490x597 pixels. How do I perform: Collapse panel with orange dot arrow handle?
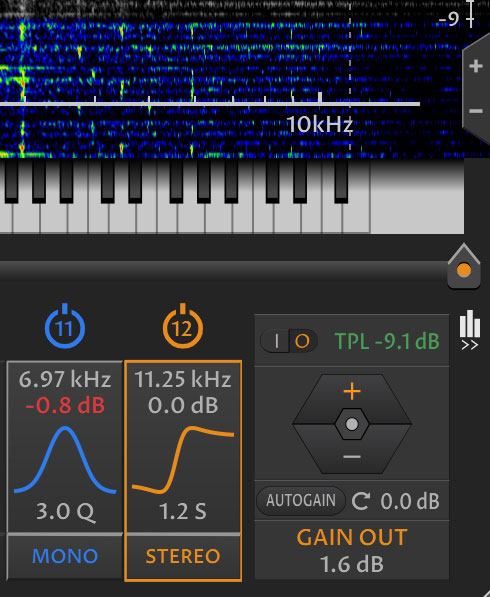point(464,267)
